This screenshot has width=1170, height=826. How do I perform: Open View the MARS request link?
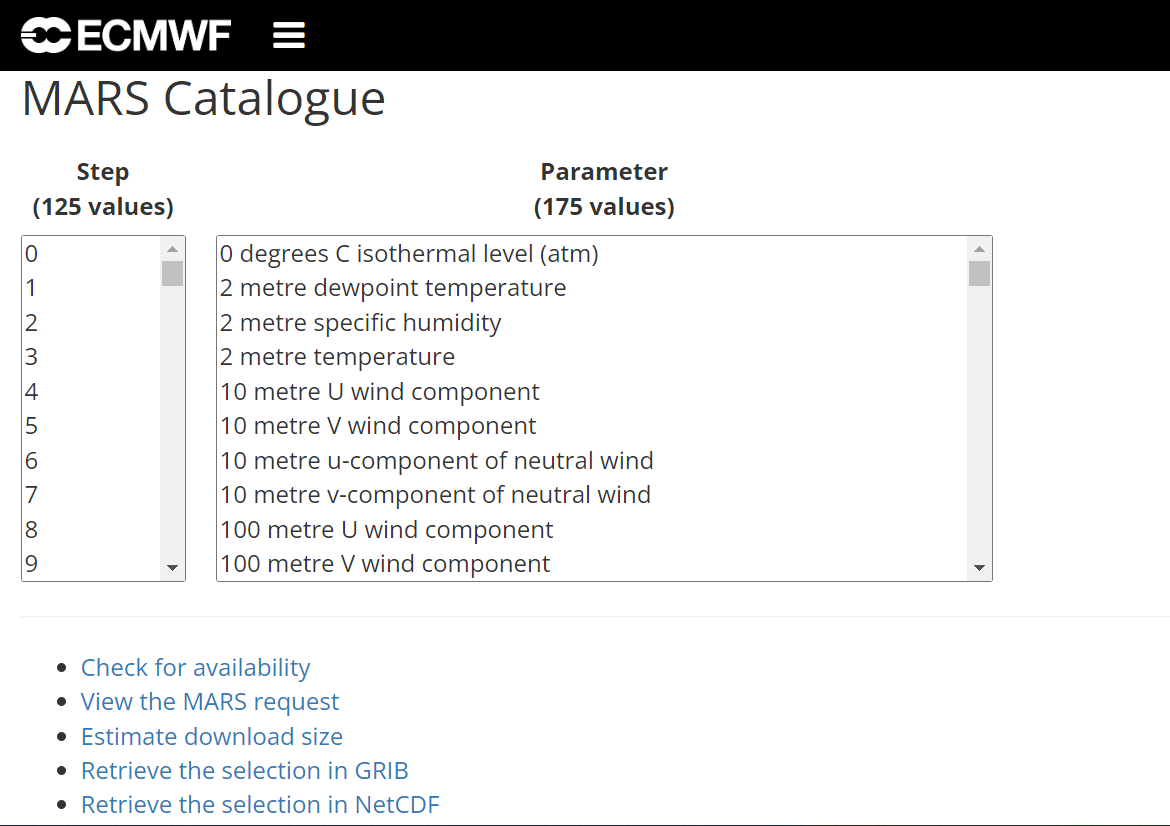[x=210, y=702]
